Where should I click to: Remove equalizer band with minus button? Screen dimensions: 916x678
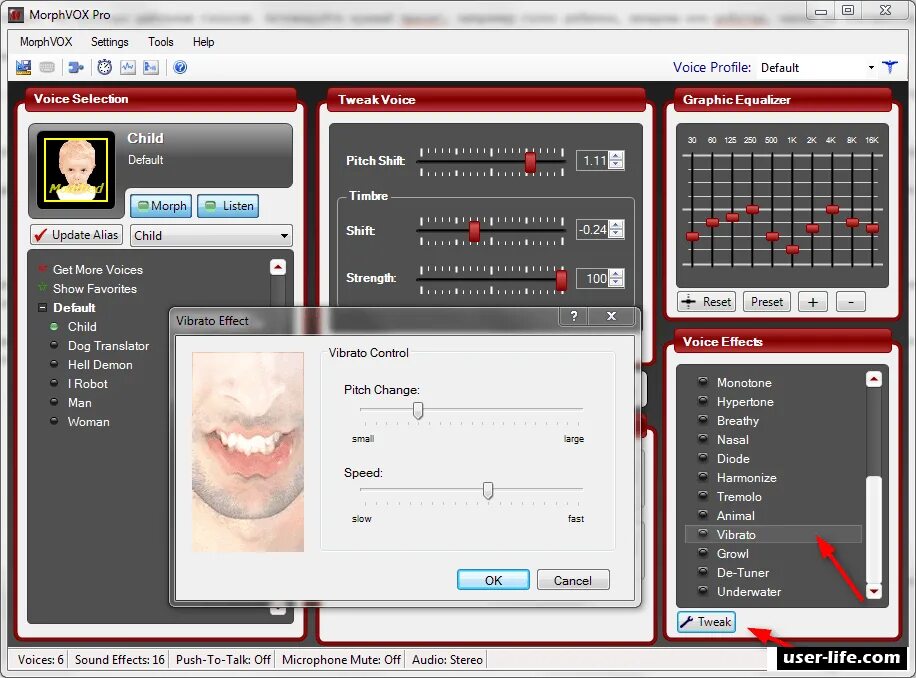coord(851,302)
